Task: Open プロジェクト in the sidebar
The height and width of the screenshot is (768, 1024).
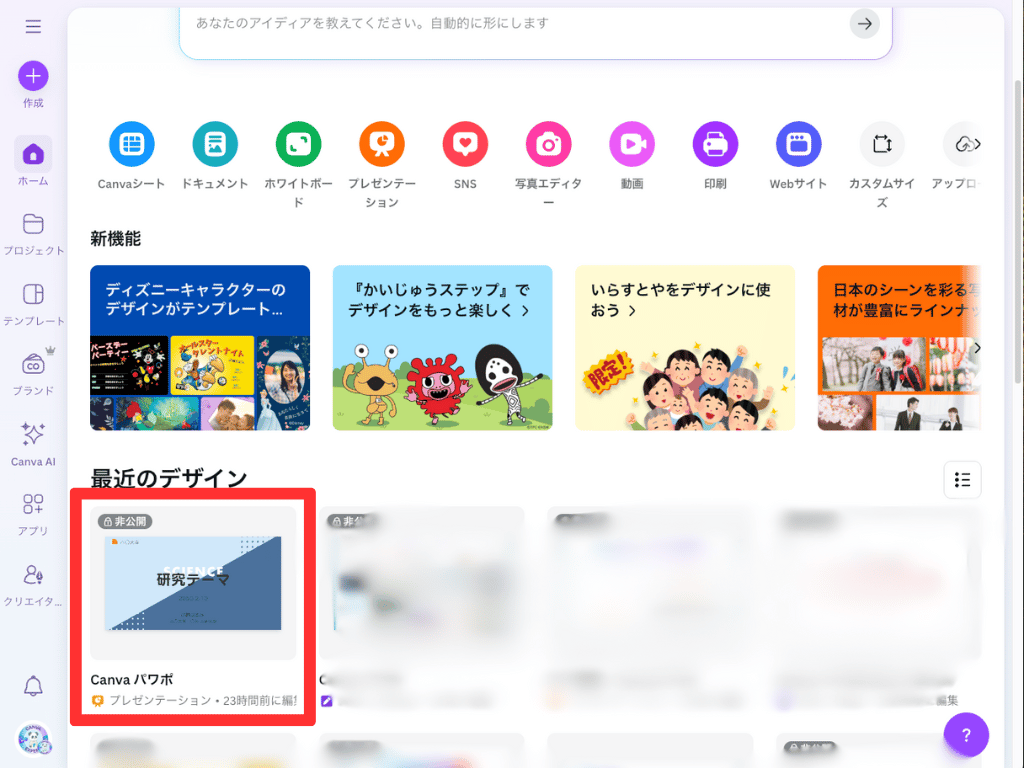Action: pyautogui.click(x=33, y=234)
